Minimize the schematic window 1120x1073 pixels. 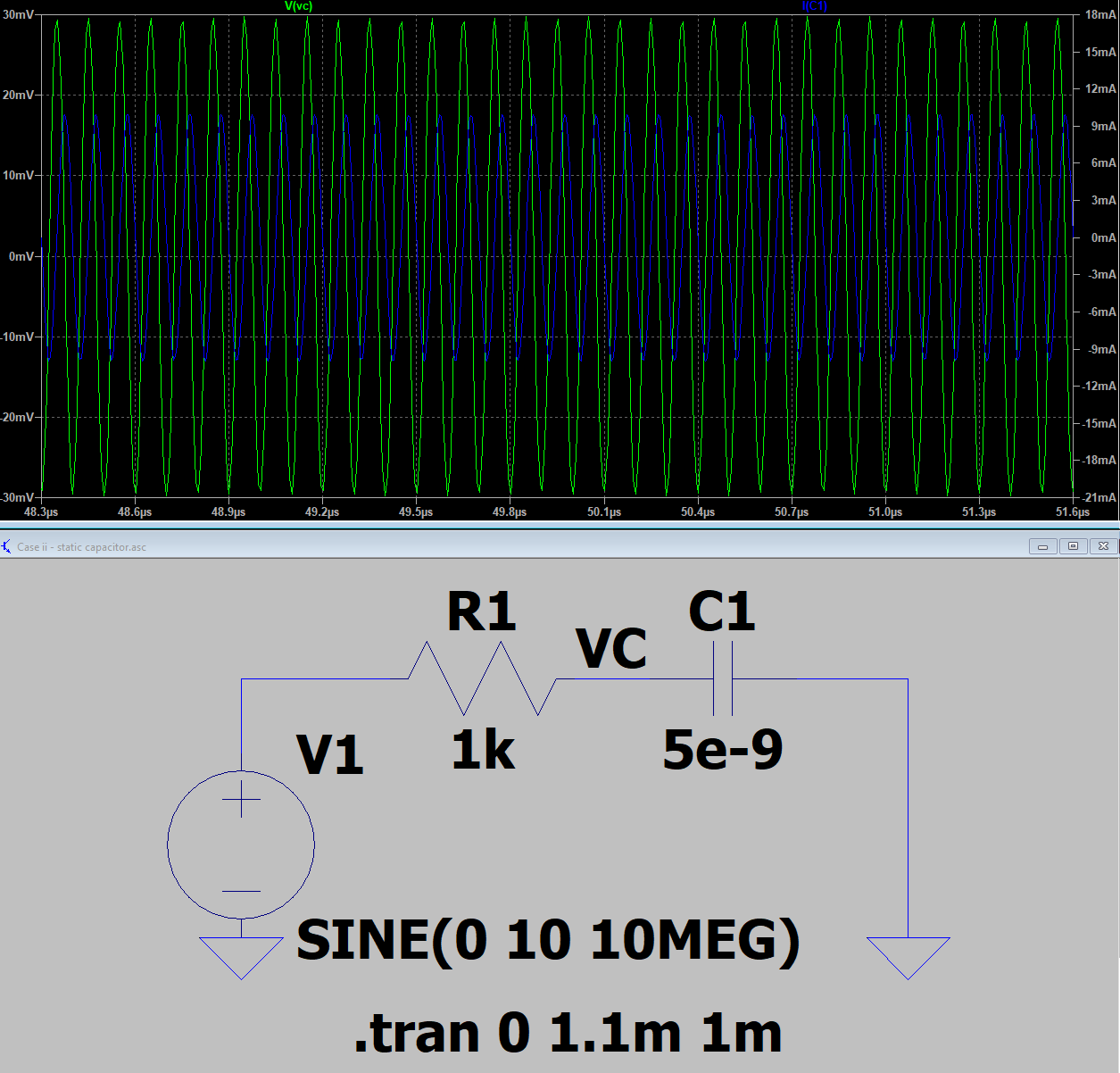[1042, 546]
